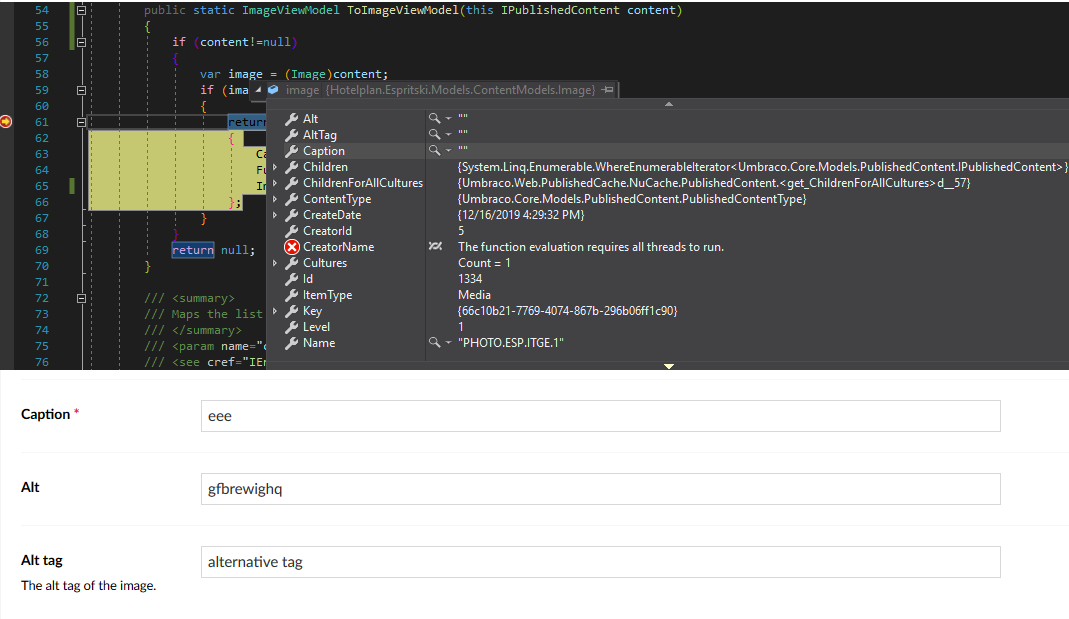Open text visualizer magnifier for Name
The image size is (1069, 619).
coord(433,343)
